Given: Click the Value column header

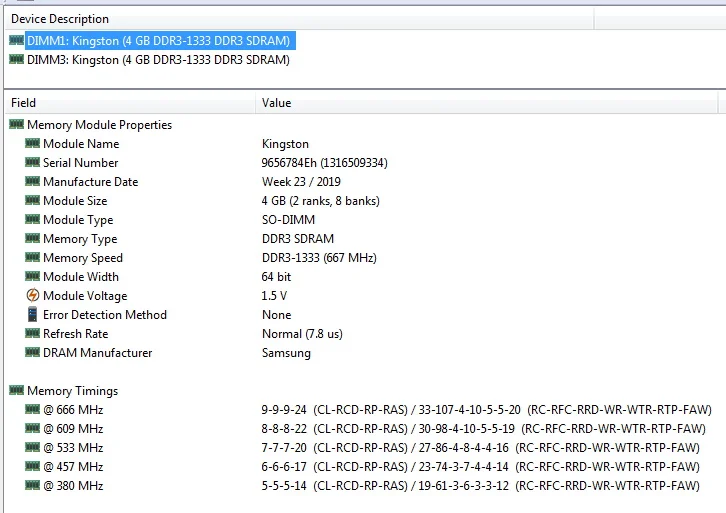Looking at the screenshot, I should 486,103.
